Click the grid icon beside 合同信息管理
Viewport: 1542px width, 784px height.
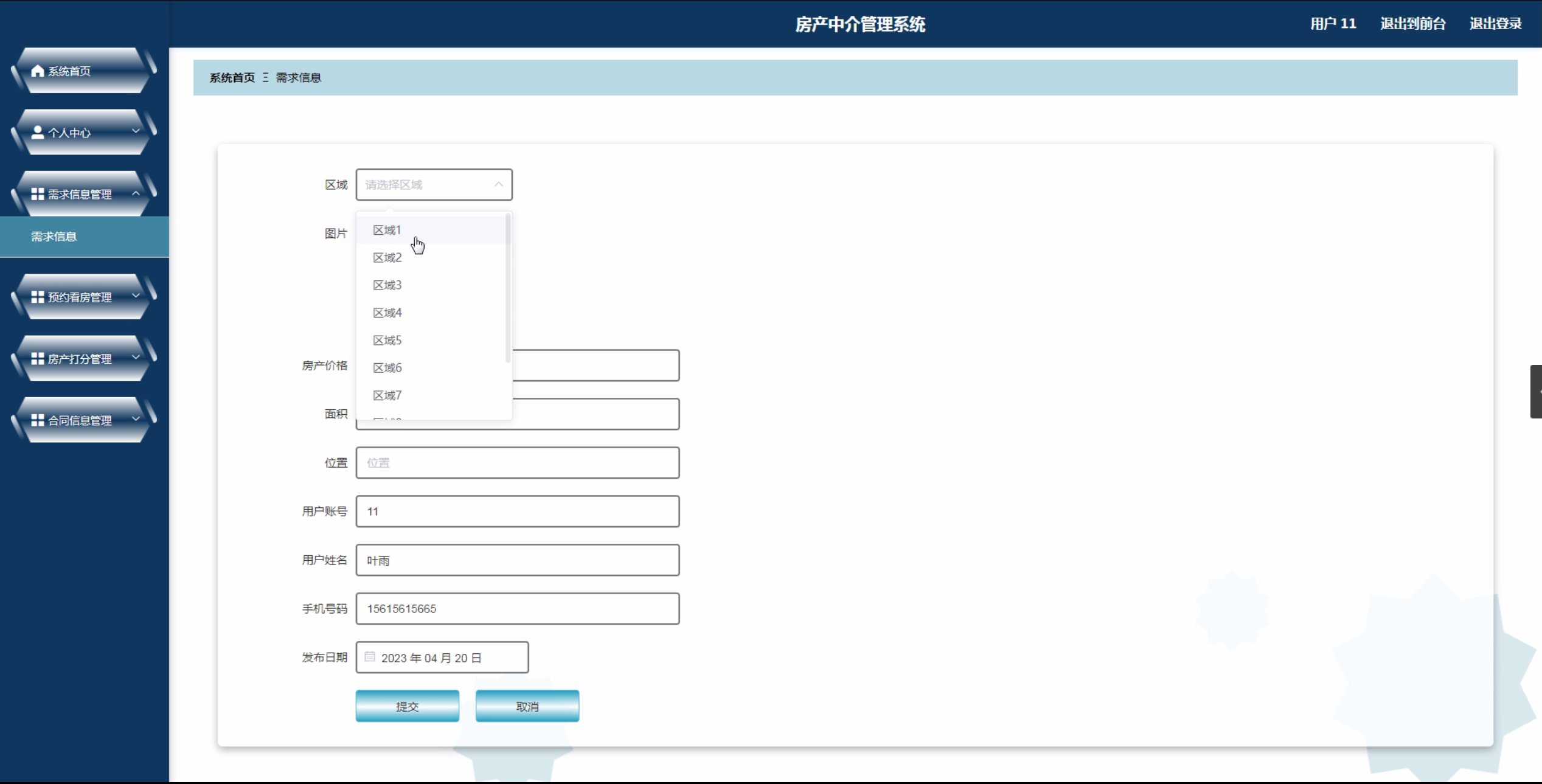click(38, 420)
